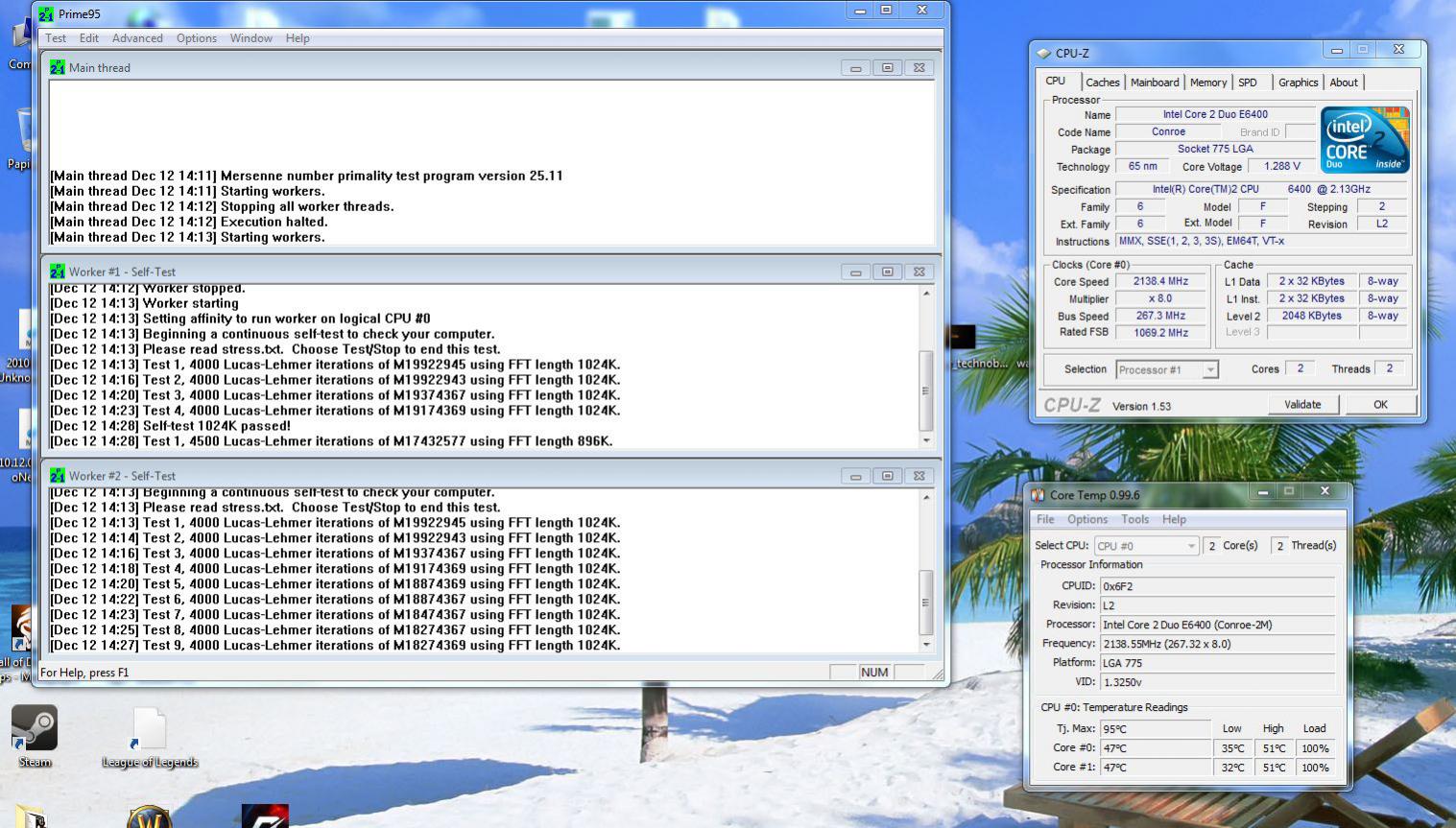Click the Intel Core 2 Duo logo
Screen dimensions: 1456x828
[1365, 140]
